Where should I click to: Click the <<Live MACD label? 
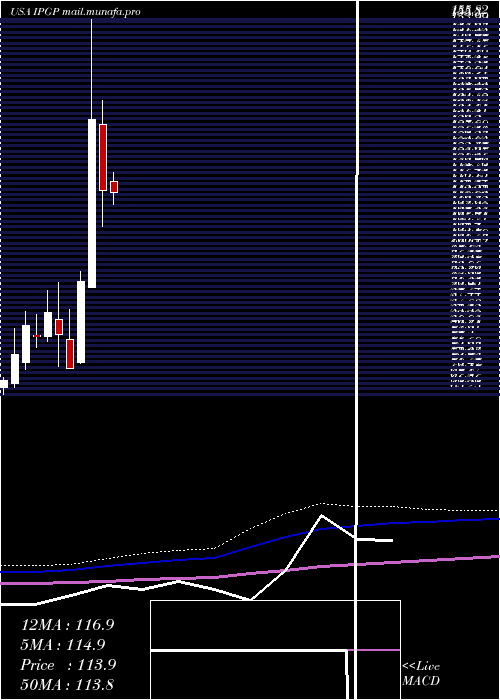tap(421, 673)
